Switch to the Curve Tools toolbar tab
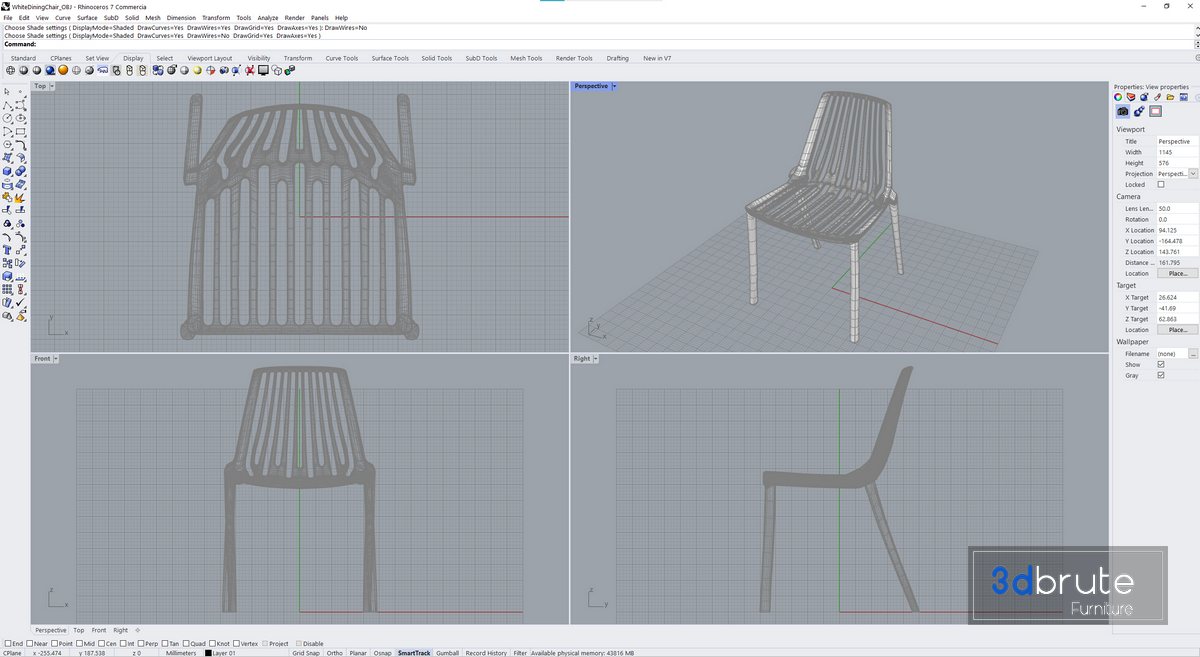The height and width of the screenshot is (657, 1200). [x=341, y=58]
